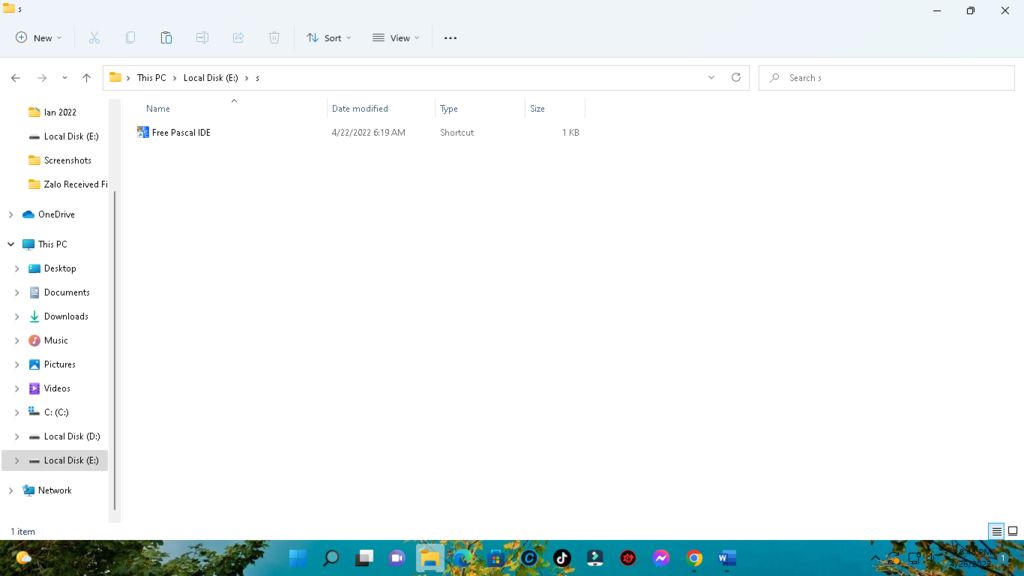
Task: Click the Paste clipboard icon
Action: pyautogui.click(x=167, y=38)
